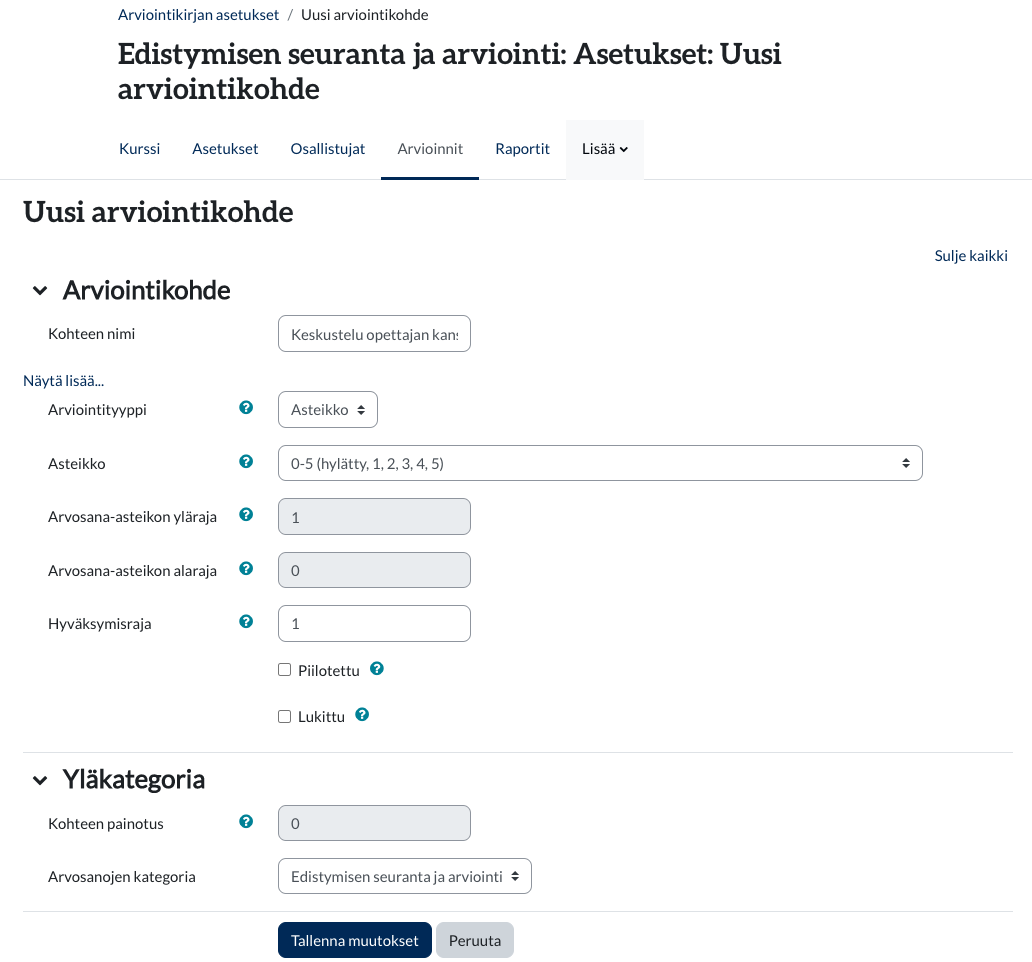Image resolution: width=1032 pixels, height=962 pixels.
Task: Click help icon for Arvosana-asteikon yläraja
Action: [x=246, y=515]
